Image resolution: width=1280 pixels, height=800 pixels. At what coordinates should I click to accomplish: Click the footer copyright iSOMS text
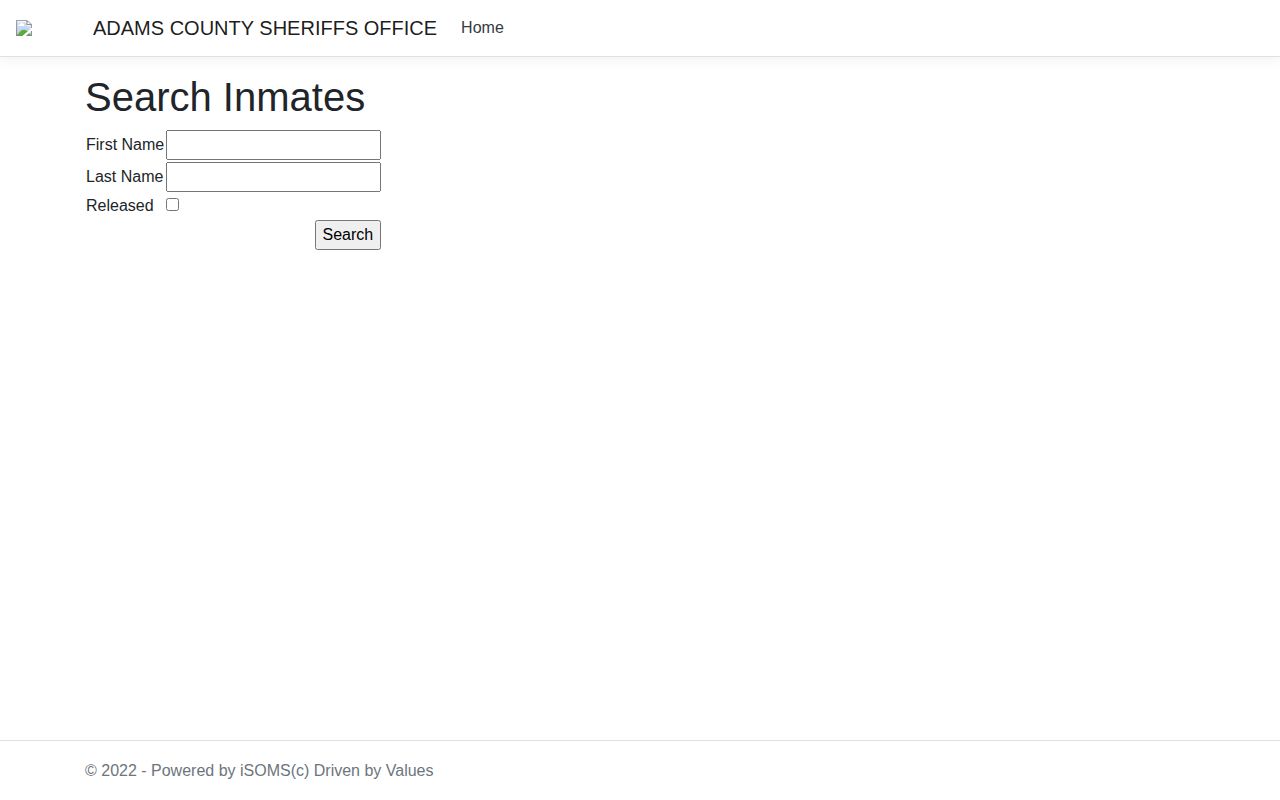pyautogui.click(x=259, y=771)
